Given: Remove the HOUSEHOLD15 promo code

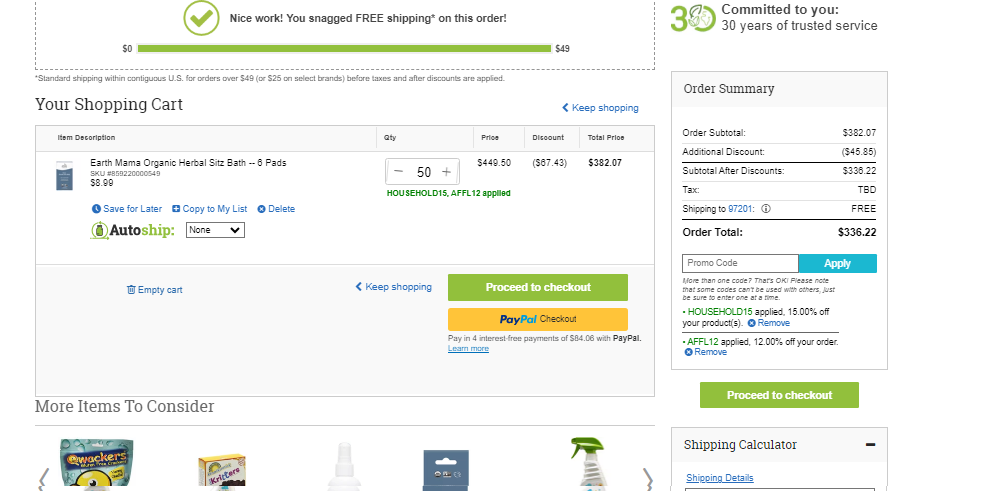Looking at the screenshot, I should [x=768, y=323].
